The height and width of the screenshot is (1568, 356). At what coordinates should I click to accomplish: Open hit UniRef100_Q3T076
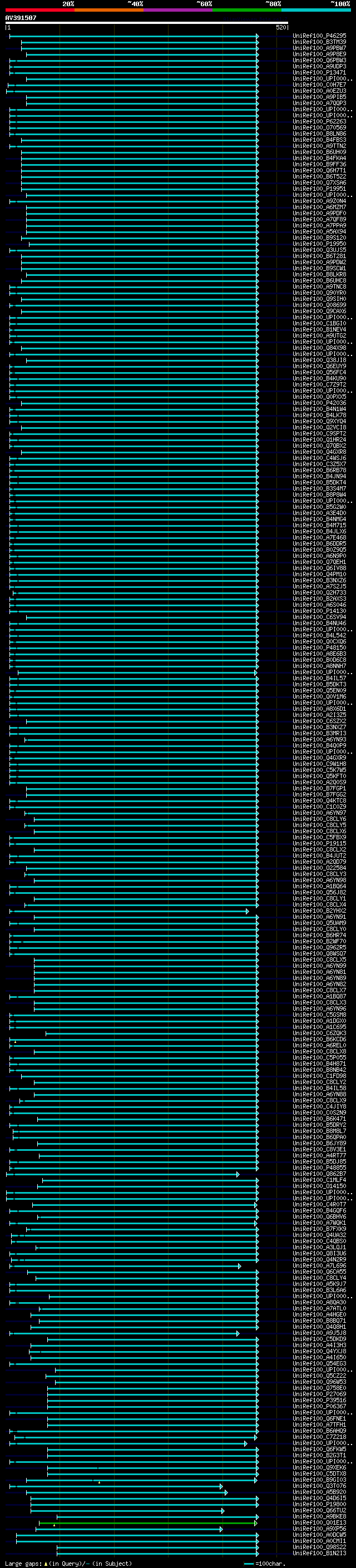click(x=319, y=1486)
